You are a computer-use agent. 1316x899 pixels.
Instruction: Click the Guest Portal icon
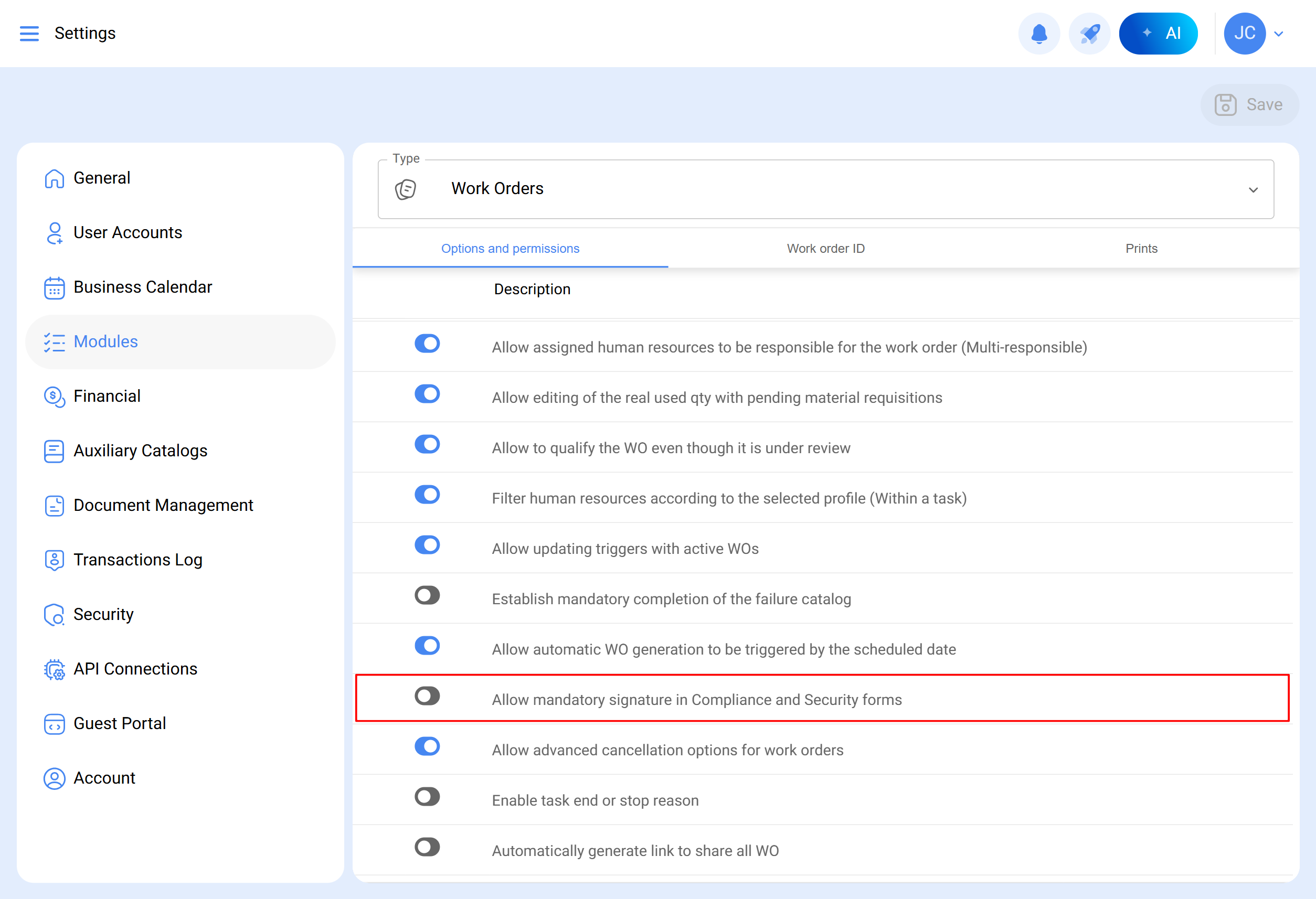pos(55,723)
